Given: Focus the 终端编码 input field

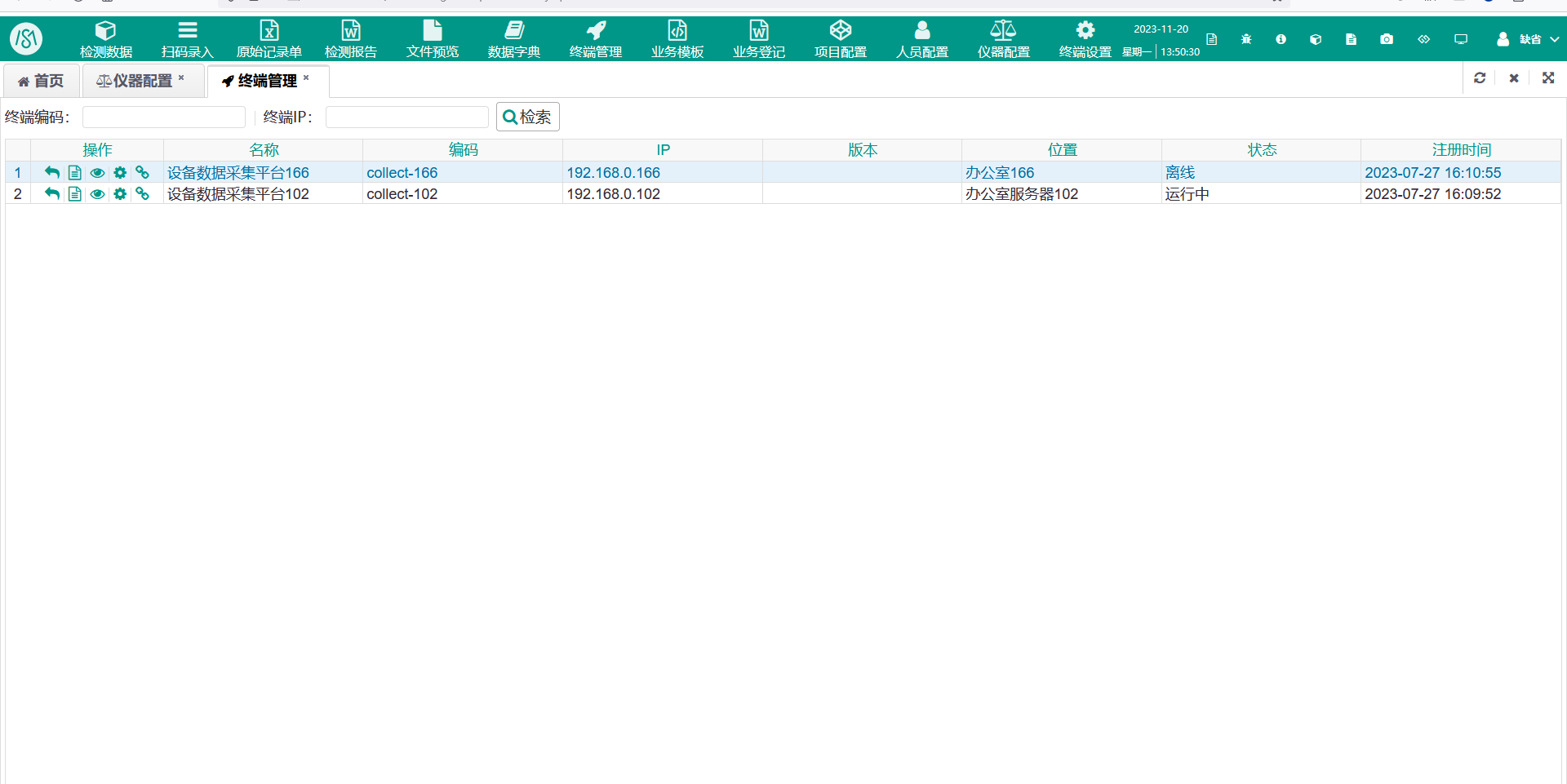Looking at the screenshot, I should (x=164, y=117).
